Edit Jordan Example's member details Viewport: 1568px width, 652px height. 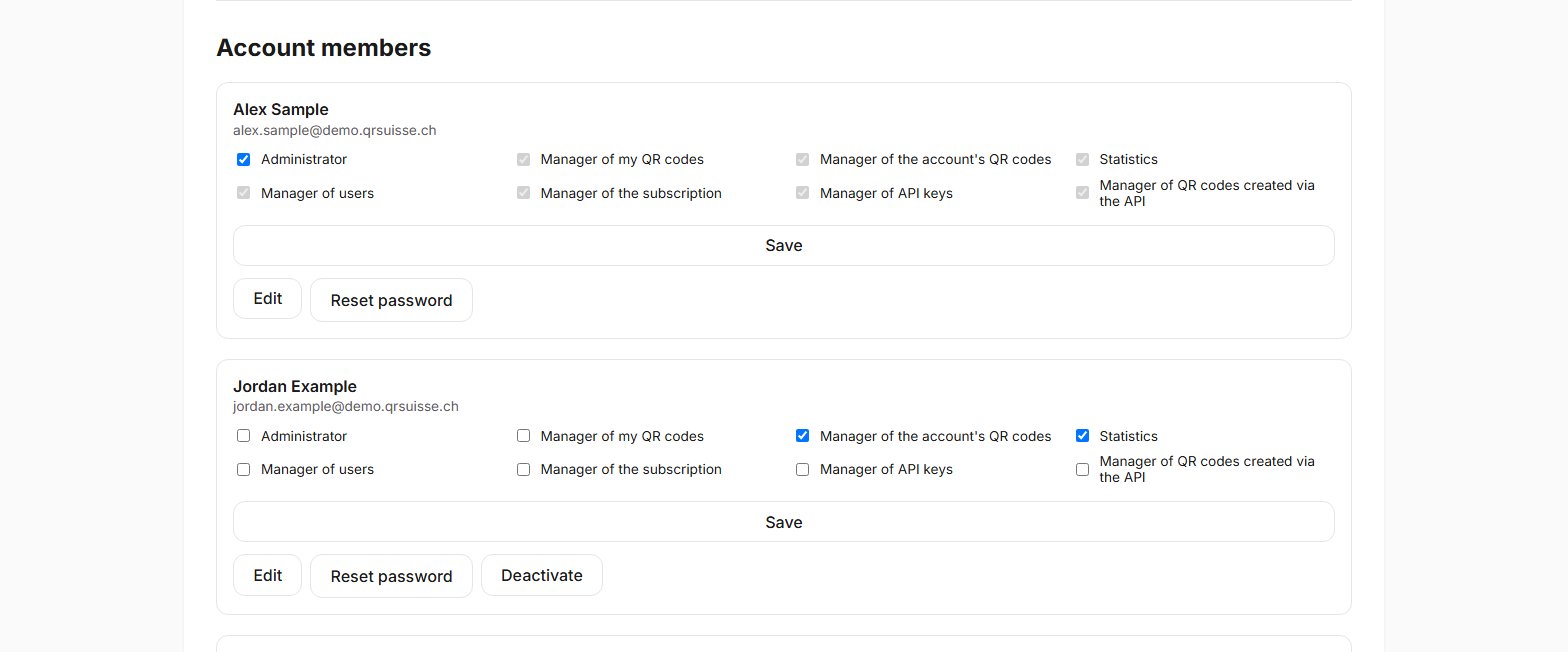[x=267, y=575]
